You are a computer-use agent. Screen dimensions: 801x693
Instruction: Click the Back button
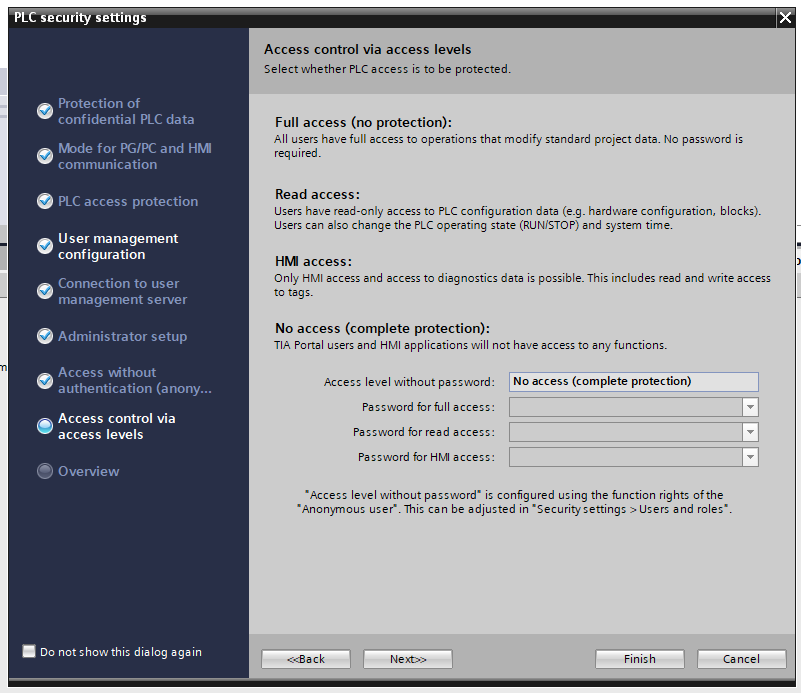click(x=306, y=659)
